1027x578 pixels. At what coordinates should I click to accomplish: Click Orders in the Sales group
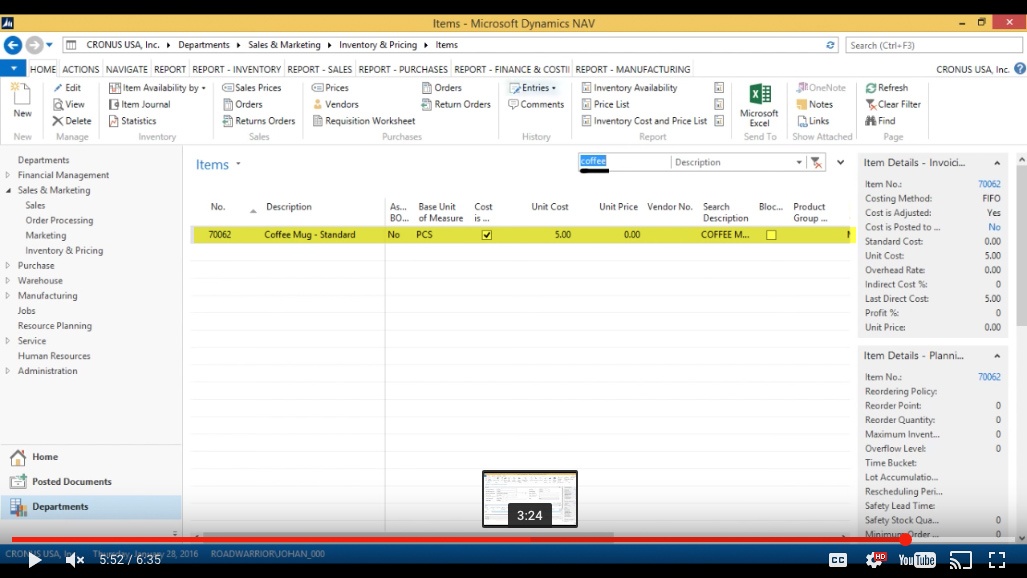(x=242, y=104)
